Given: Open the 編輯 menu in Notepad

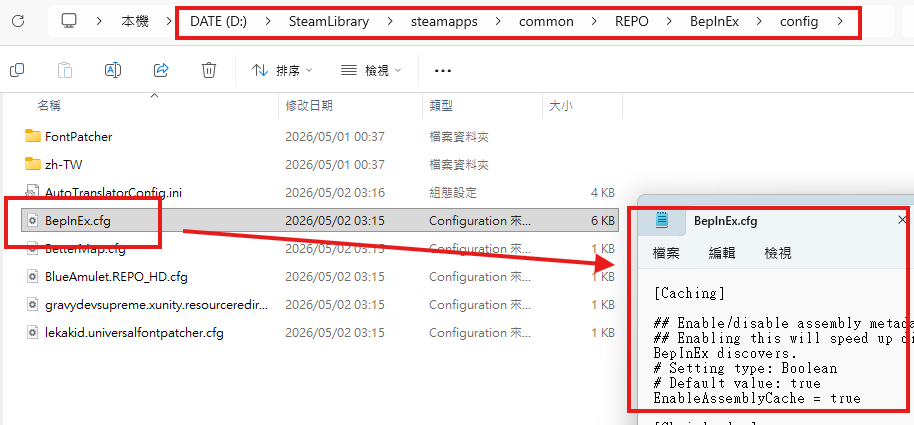Looking at the screenshot, I should coord(722,253).
